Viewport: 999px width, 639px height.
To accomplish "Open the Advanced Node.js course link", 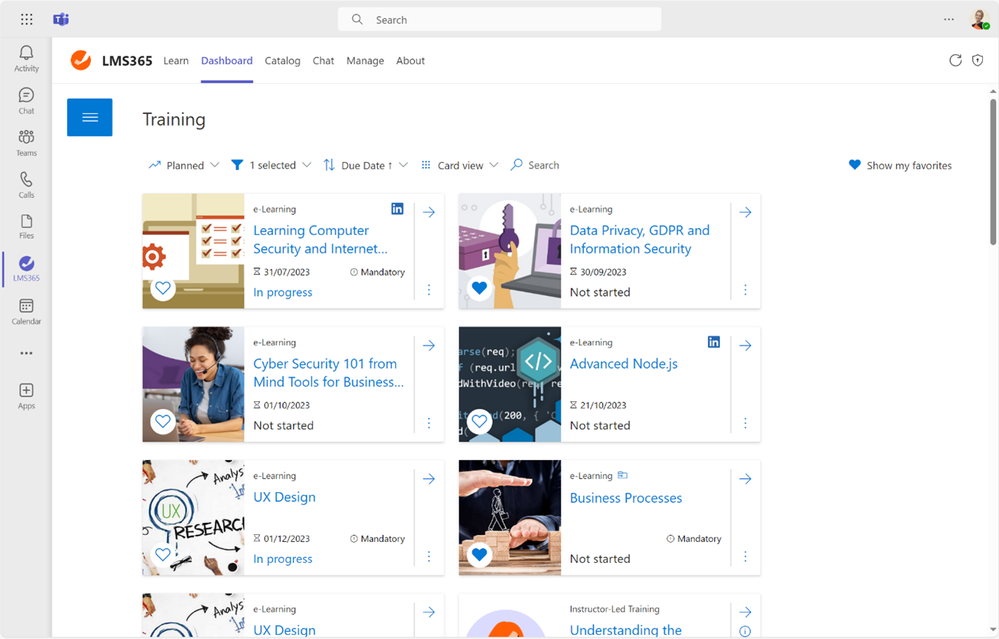I will [624, 364].
